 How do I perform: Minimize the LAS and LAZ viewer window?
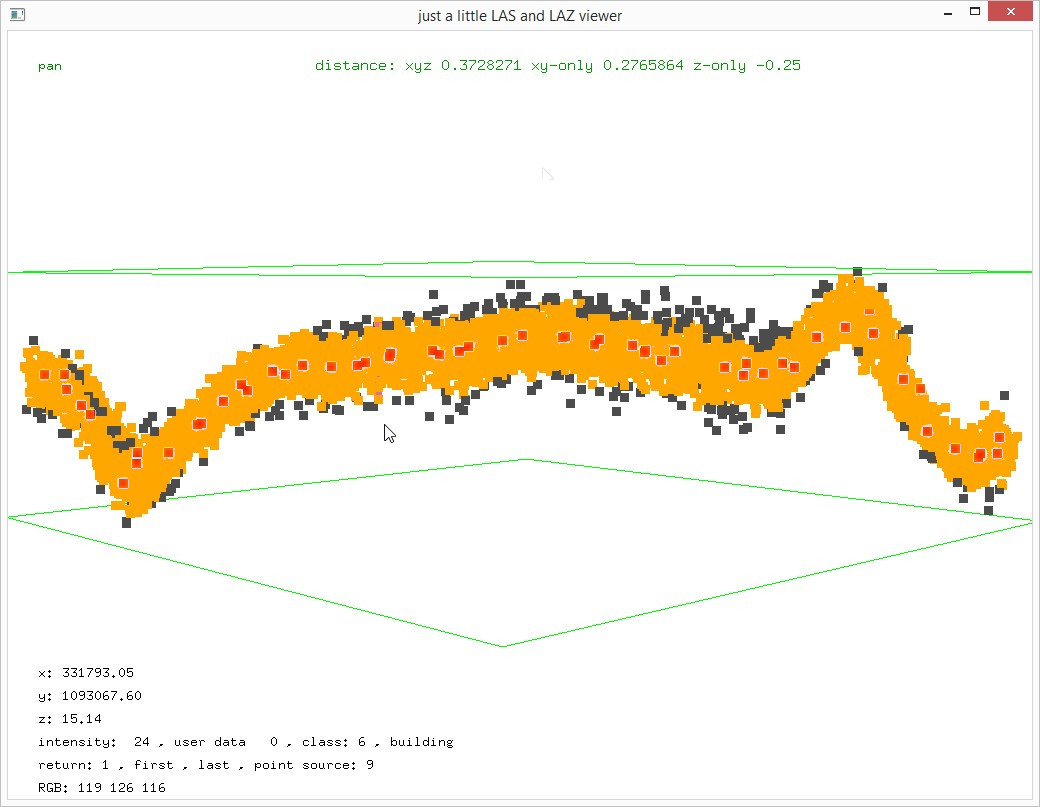(948, 13)
